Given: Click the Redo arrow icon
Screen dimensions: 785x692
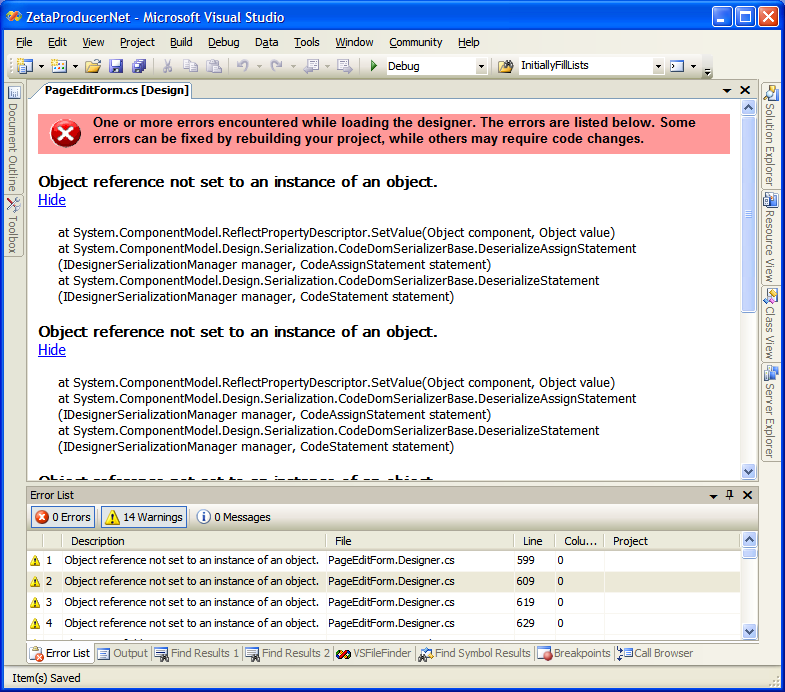Looking at the screenshot, I should point(276,66).
